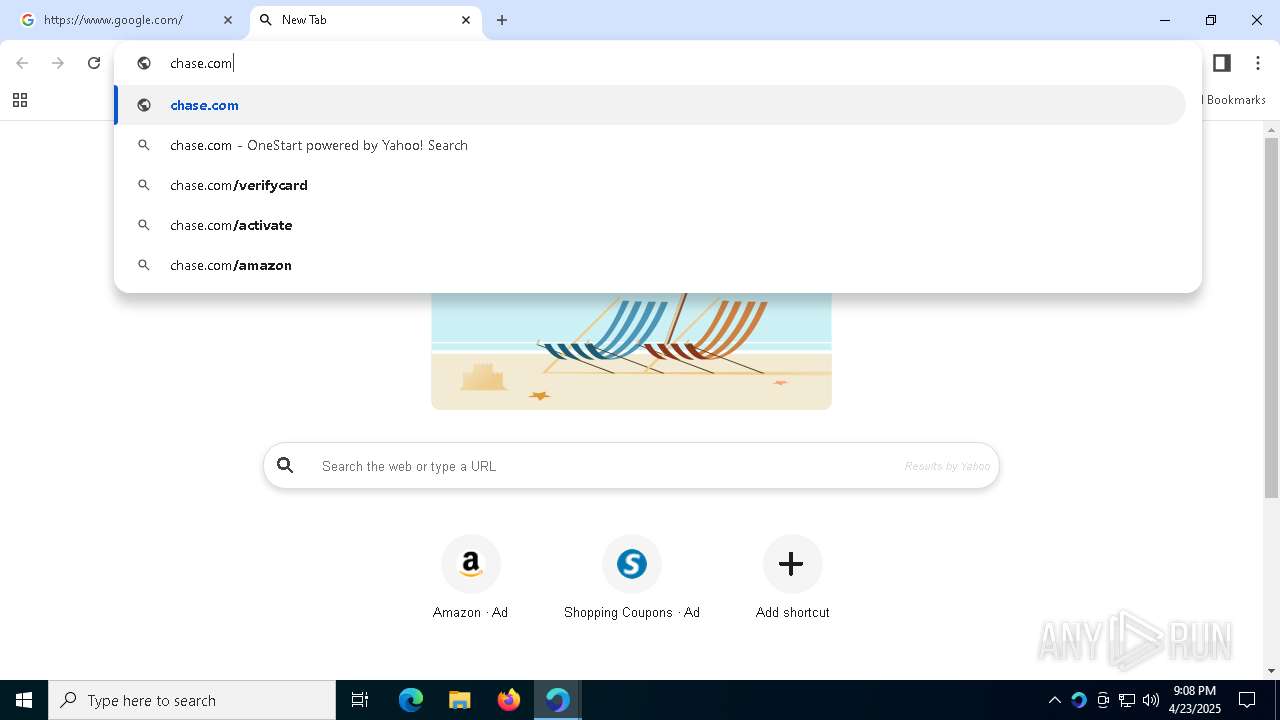The image size is (1280, 720).
Task: Select chase.com OneStart Yahoo search suggestion
Action: click(x=651, y=145)
